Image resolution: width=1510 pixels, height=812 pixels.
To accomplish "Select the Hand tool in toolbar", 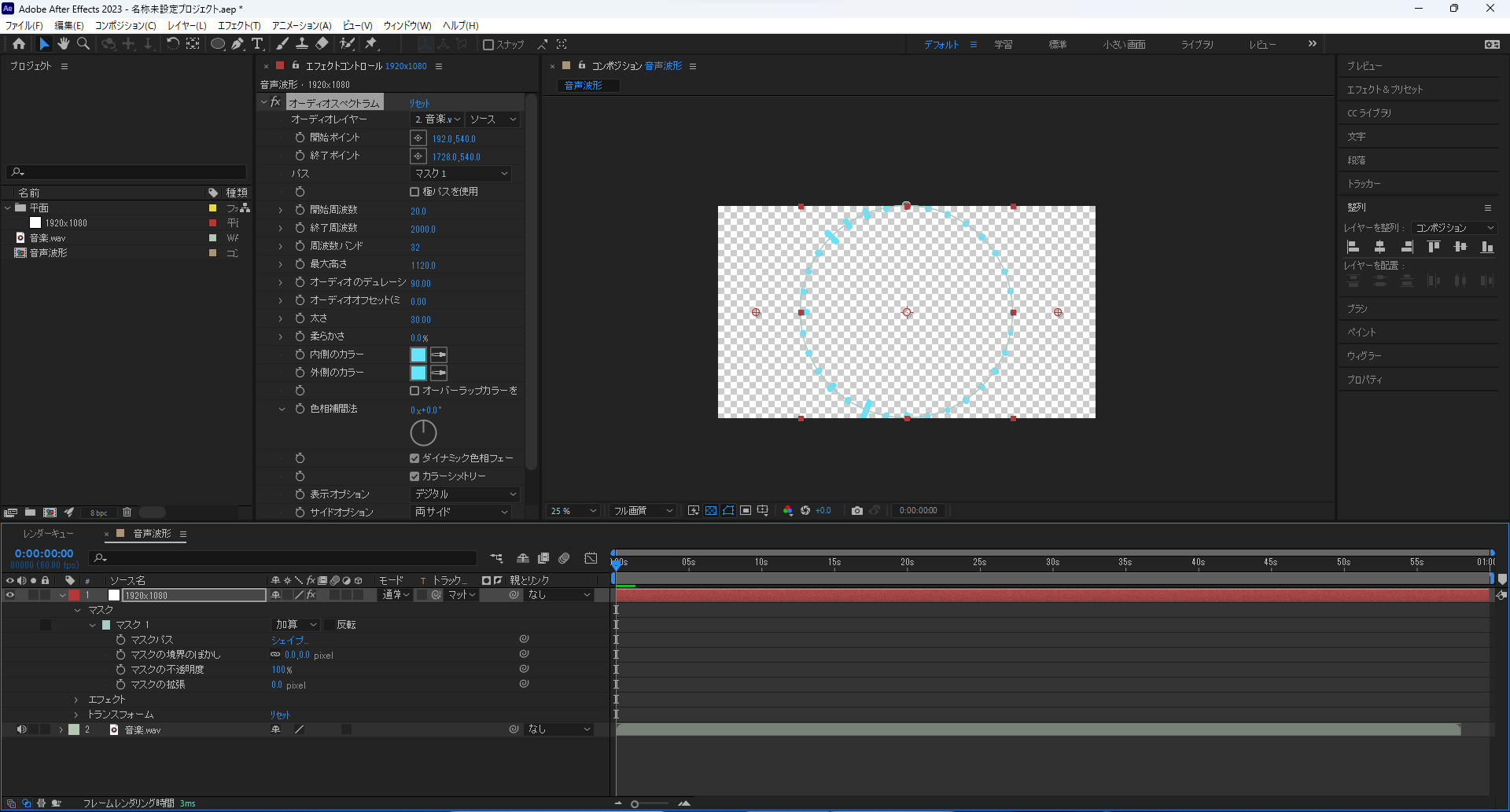I will (64, 44).
